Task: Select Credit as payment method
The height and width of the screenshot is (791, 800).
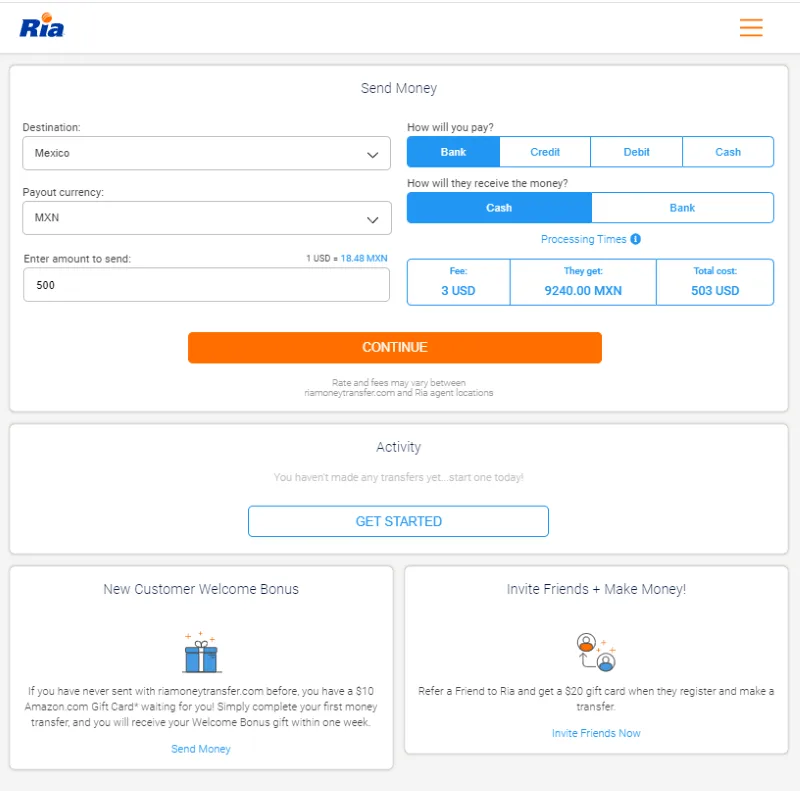Action: click(544, 151)
